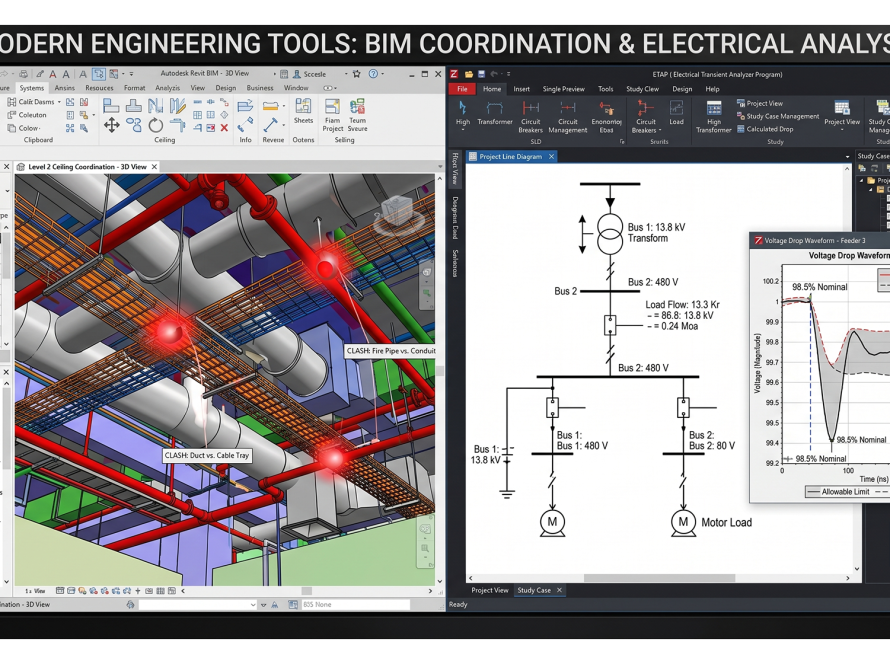
Task: Click the red X delete icon in Revit ribbon
Action: 224,128
